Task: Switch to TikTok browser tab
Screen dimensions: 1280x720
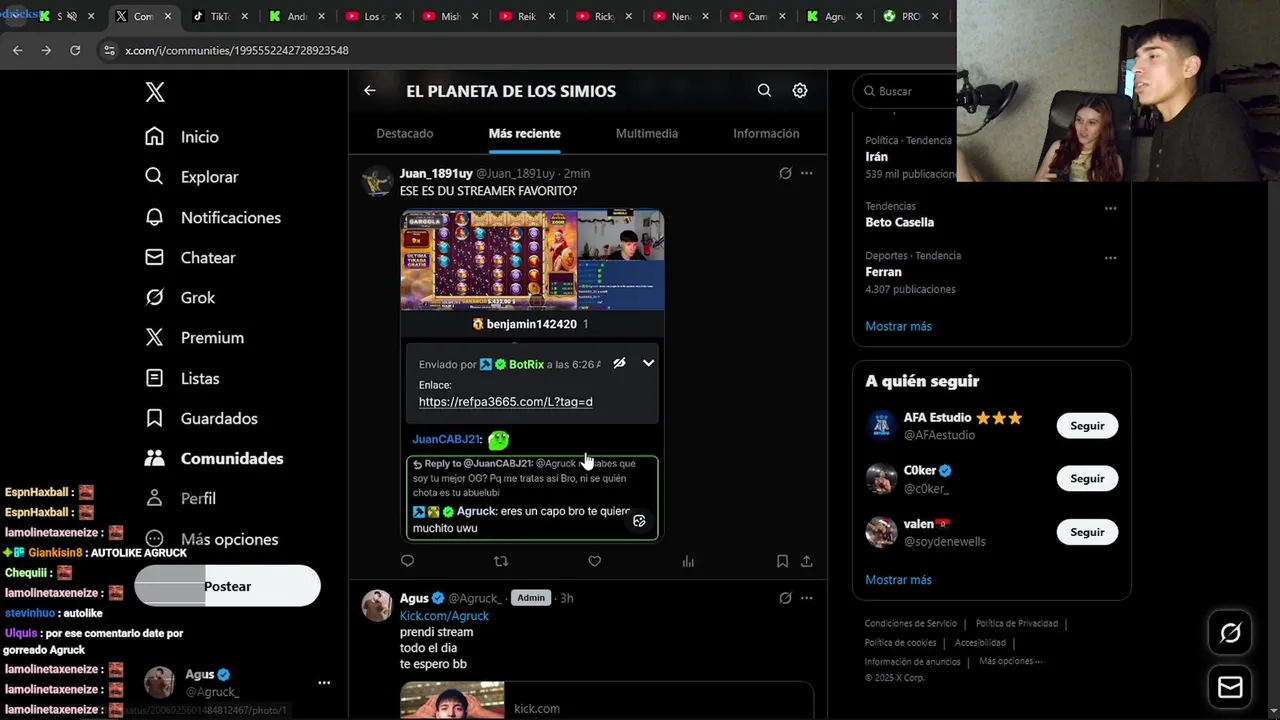Action: (218, 16)
